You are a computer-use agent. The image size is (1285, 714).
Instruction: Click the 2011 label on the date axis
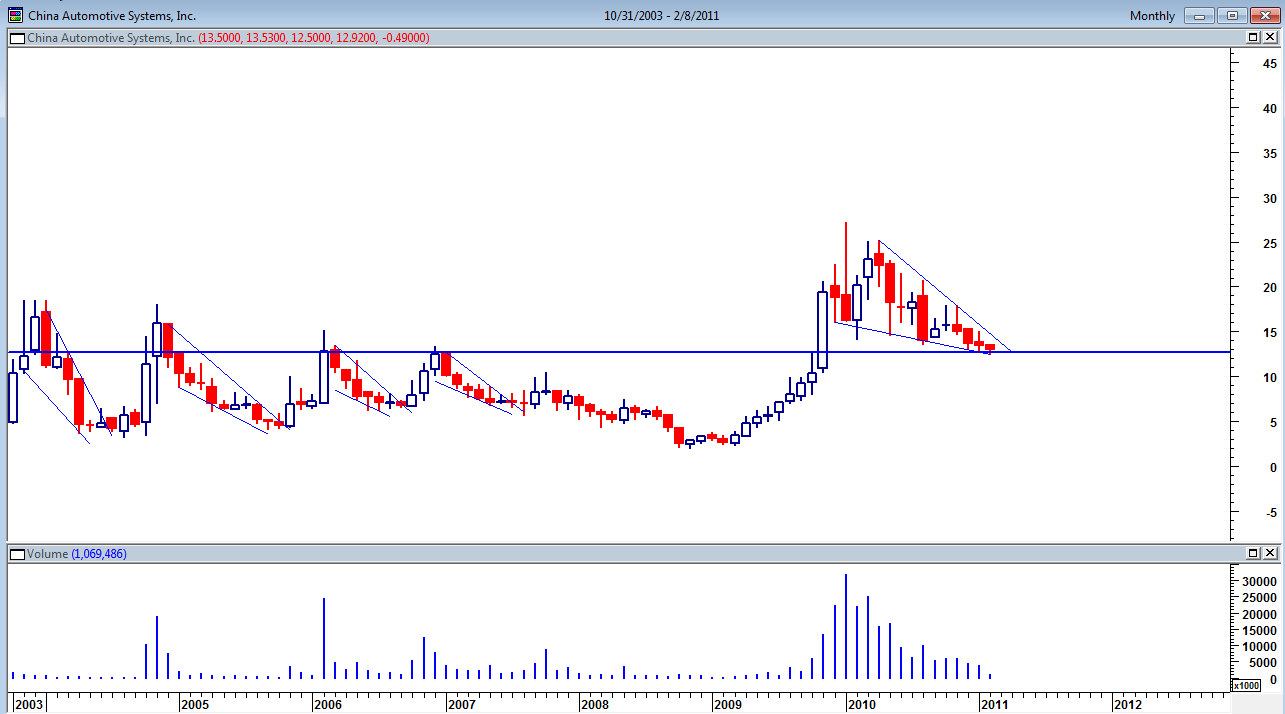coord(994,704)
